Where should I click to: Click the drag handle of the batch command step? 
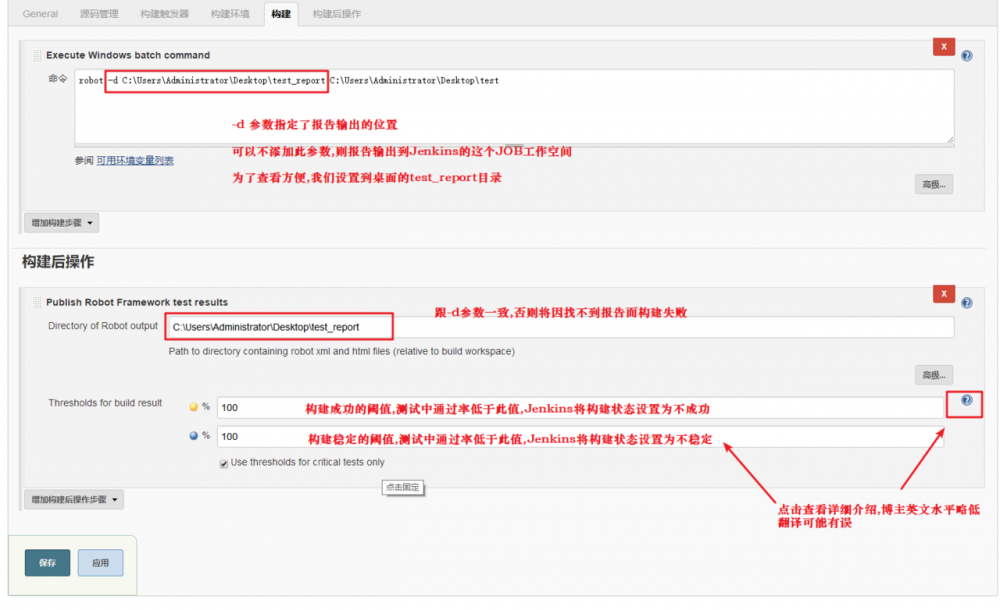point(36,55)
